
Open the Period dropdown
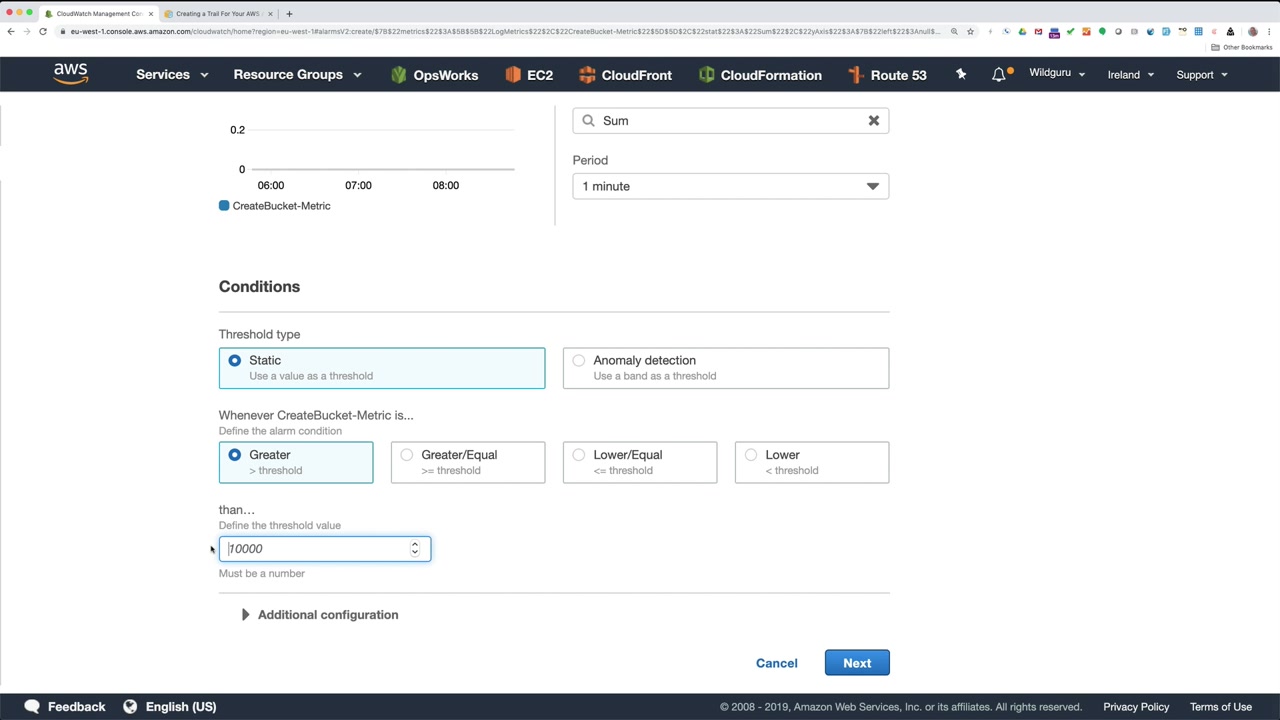click(730, 186)
